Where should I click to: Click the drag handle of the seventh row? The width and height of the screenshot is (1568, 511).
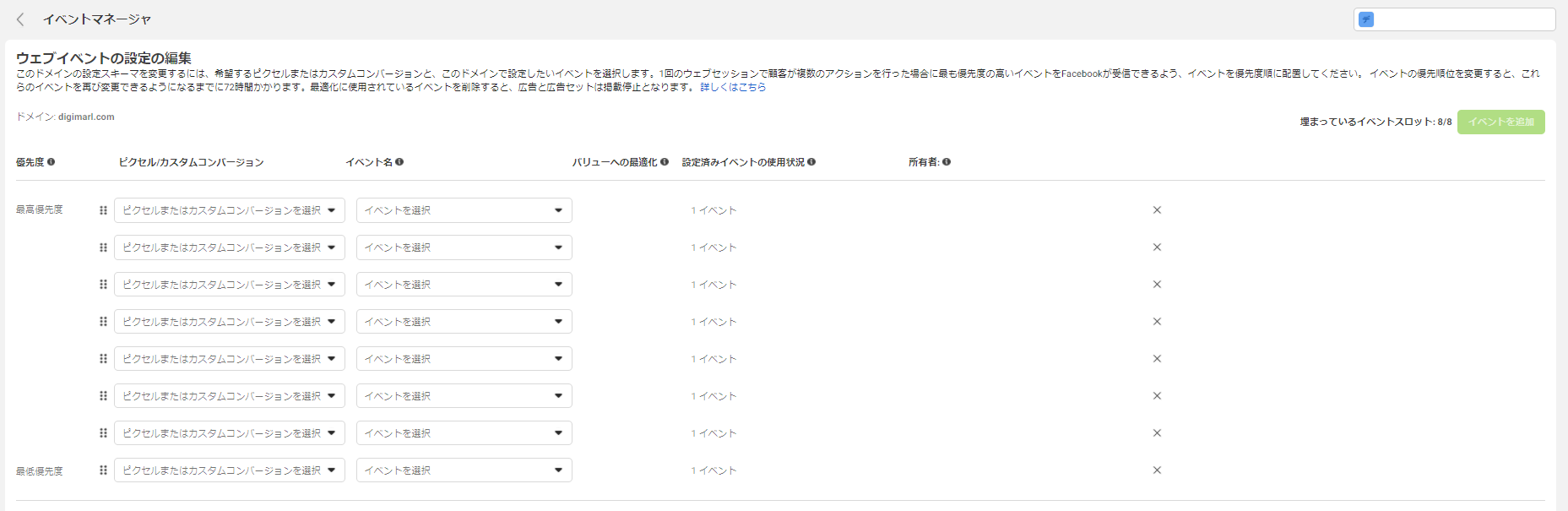pos(103,433)
